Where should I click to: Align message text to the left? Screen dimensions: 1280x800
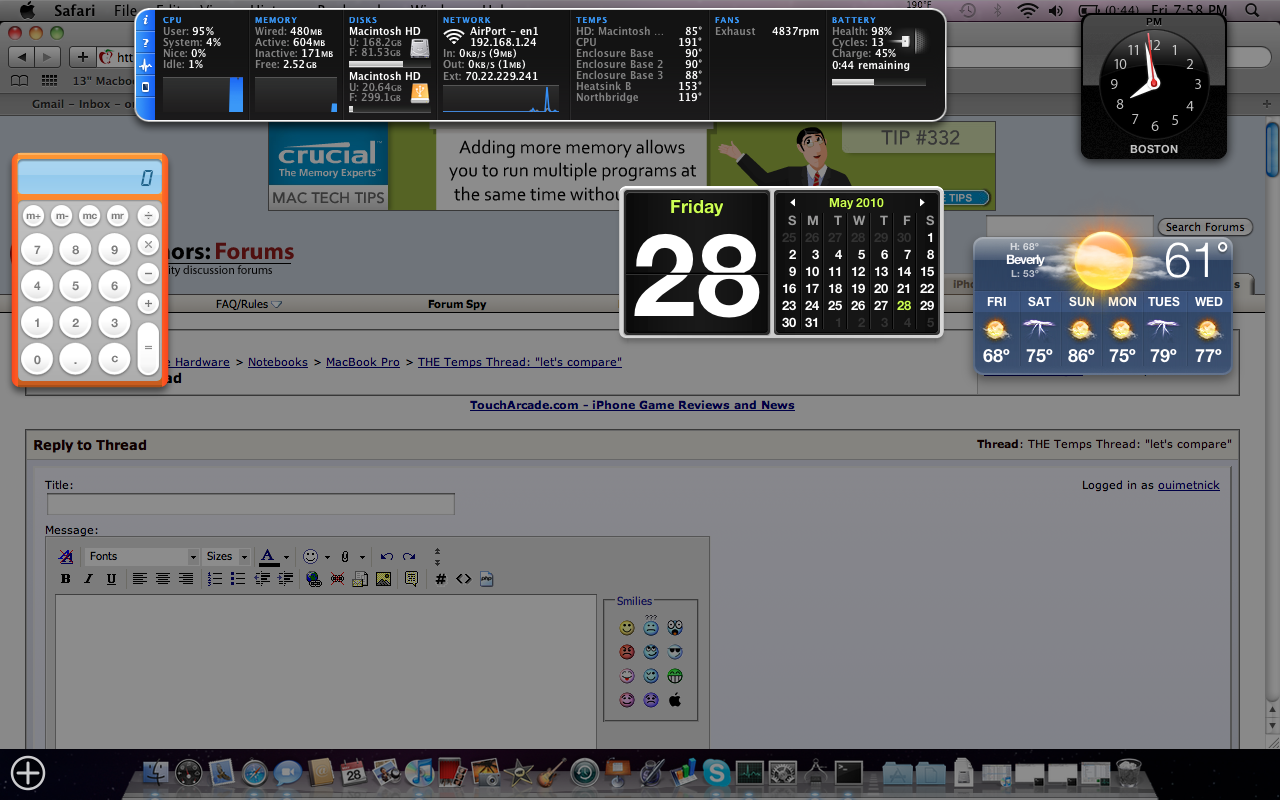tap(140, 579)
